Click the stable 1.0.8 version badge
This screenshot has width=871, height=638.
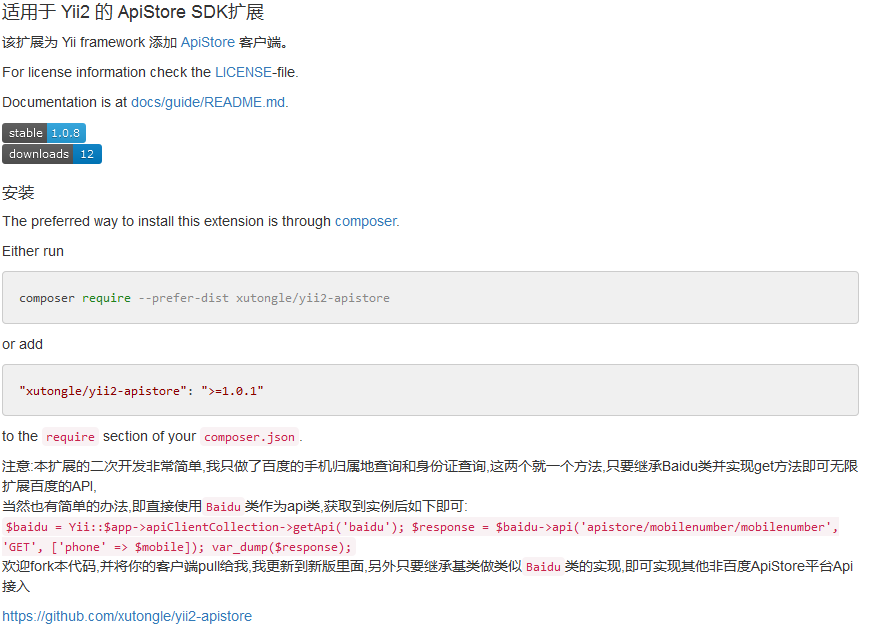click(x=44, y=133)
